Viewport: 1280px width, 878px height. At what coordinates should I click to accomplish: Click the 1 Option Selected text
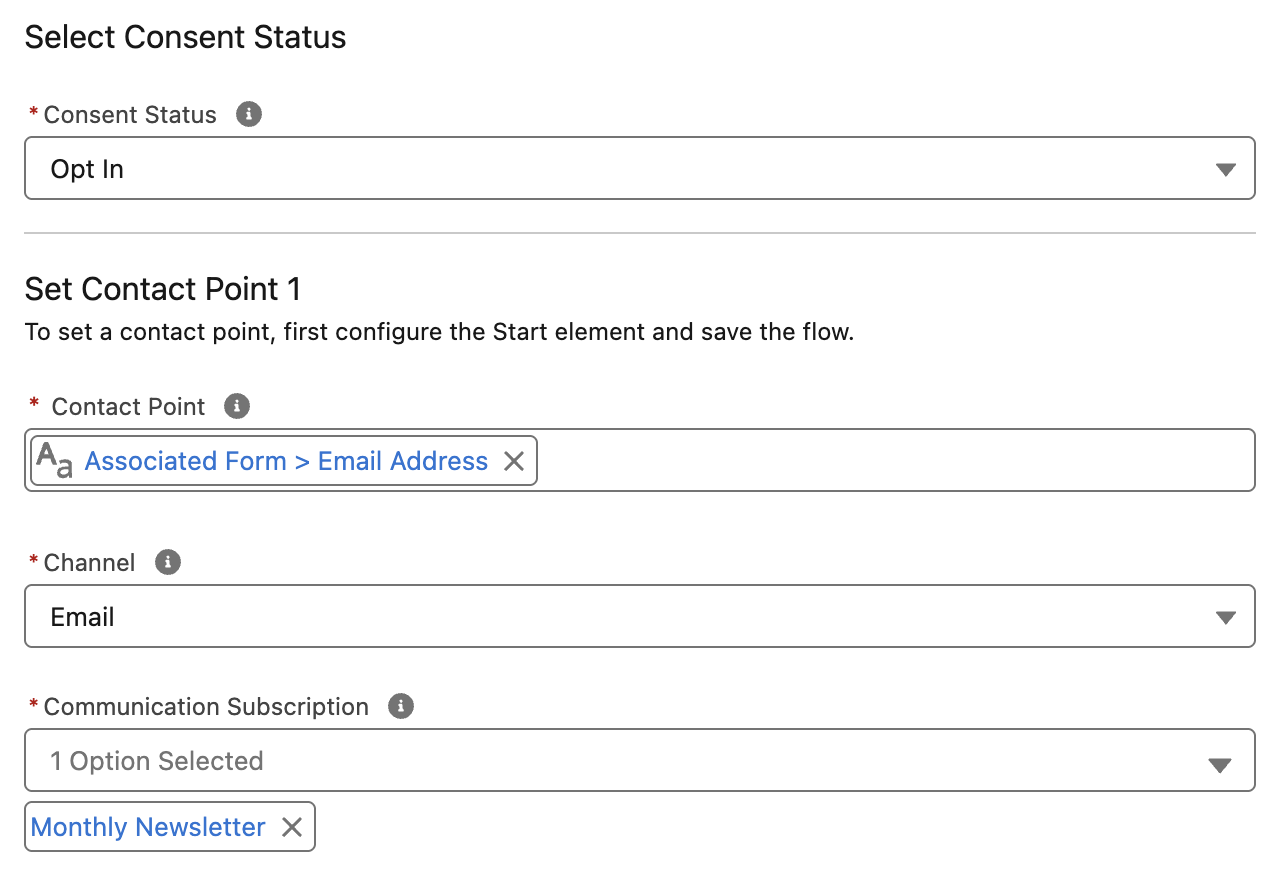click(x=156, y=762)
